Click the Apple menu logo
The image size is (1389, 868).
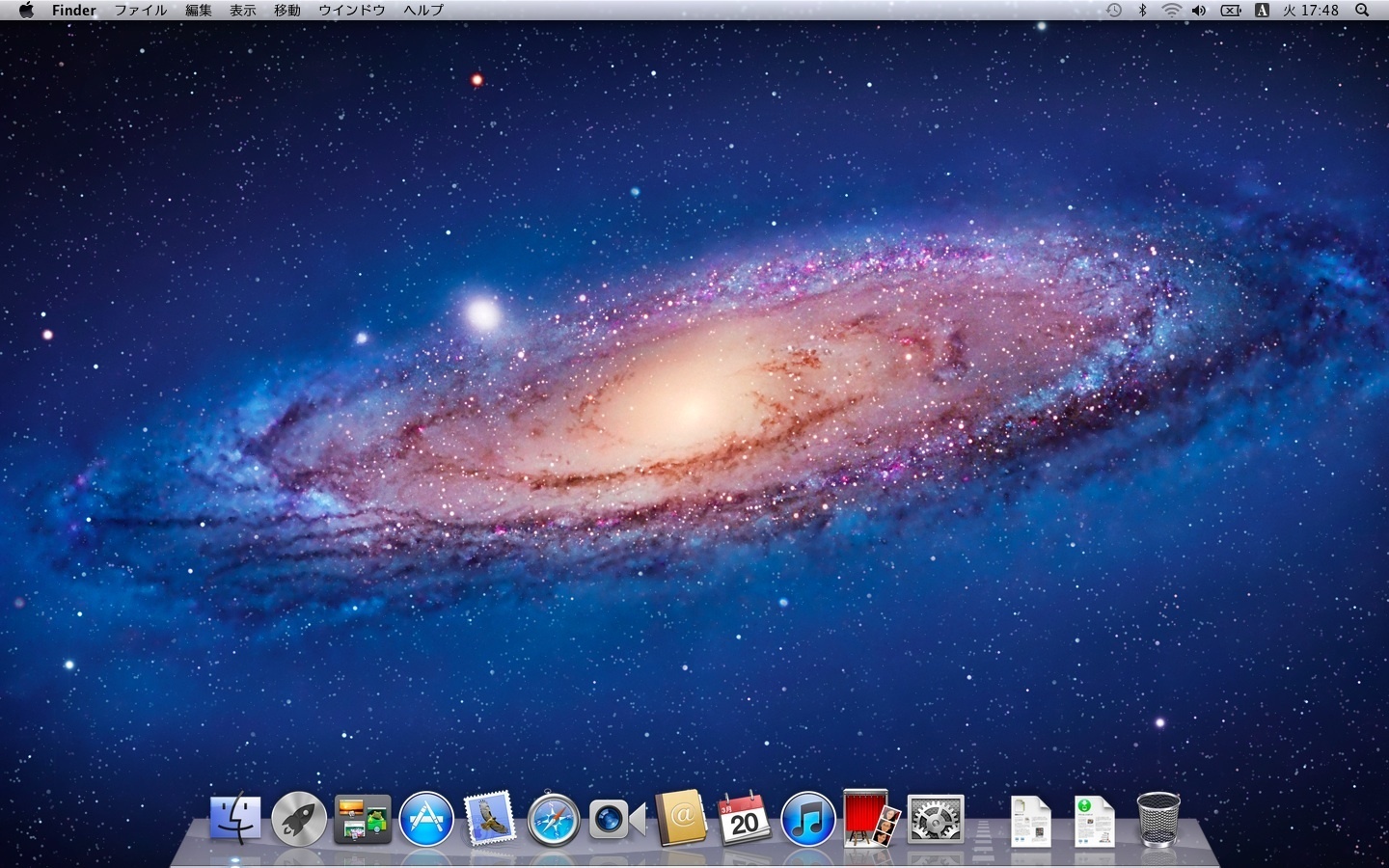click(x=26, y=11)
